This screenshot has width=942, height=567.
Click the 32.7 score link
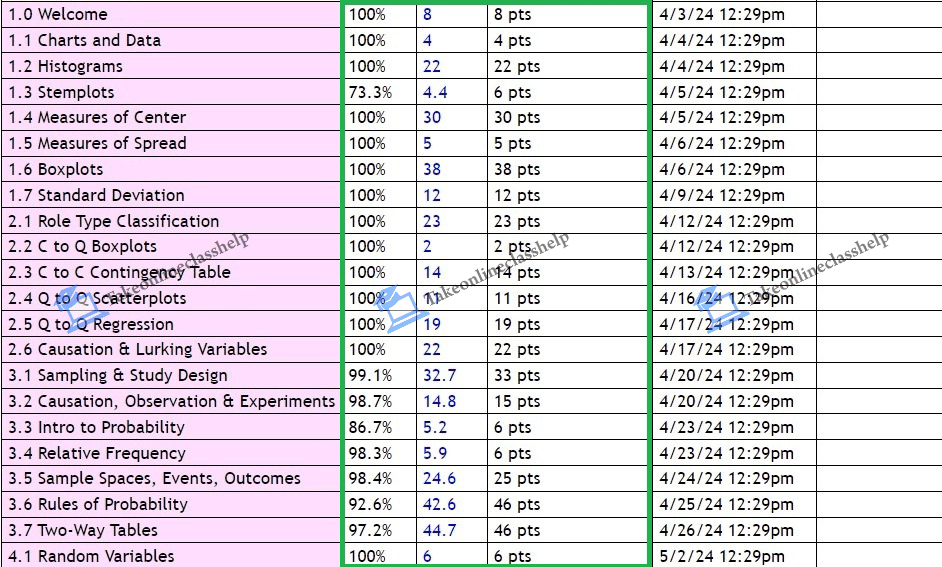pos(439,375)
